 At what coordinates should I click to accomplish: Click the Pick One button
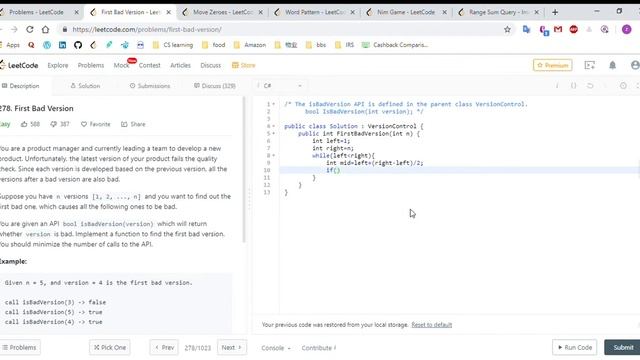point(110,348)
